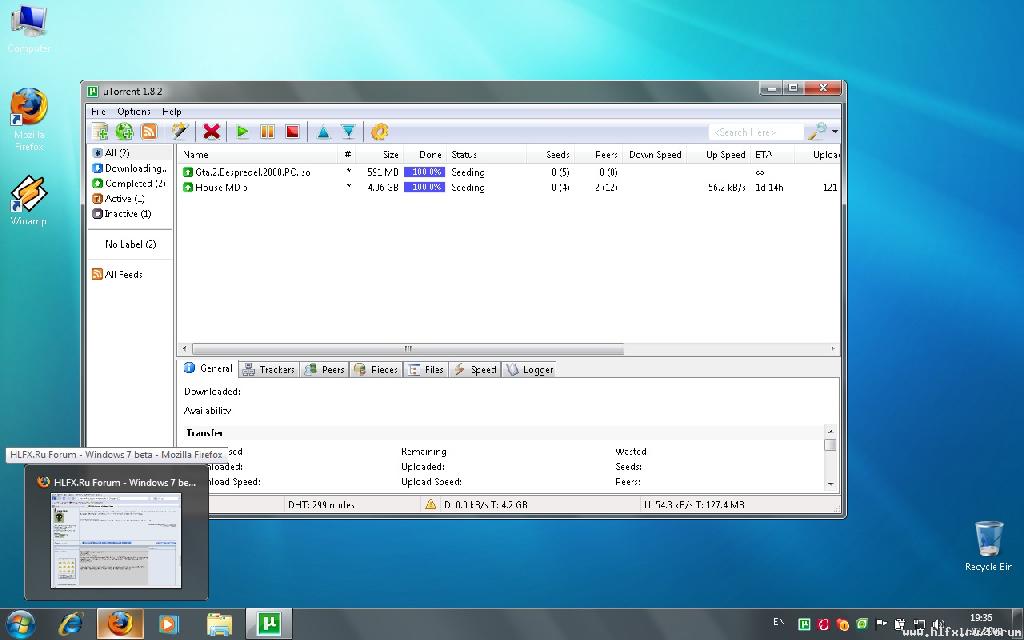
Task: Sort torrents by the Name column header
Action: click(258, 155)
